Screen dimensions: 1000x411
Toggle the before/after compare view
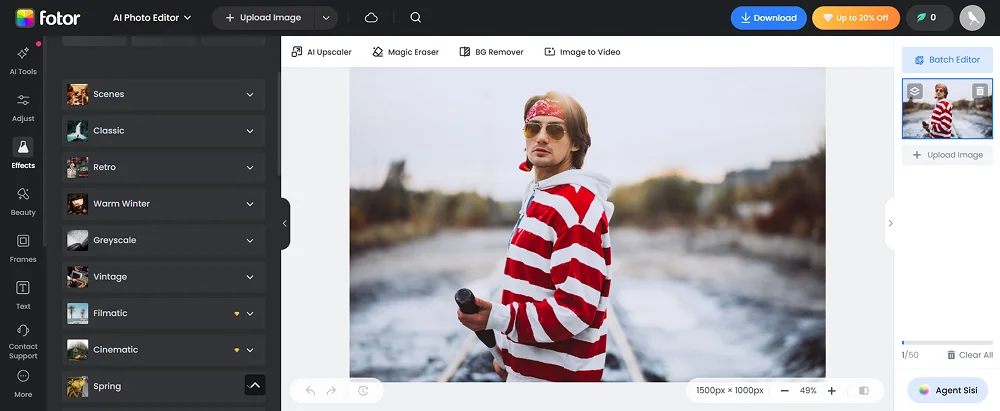click(x=864, y=391)
